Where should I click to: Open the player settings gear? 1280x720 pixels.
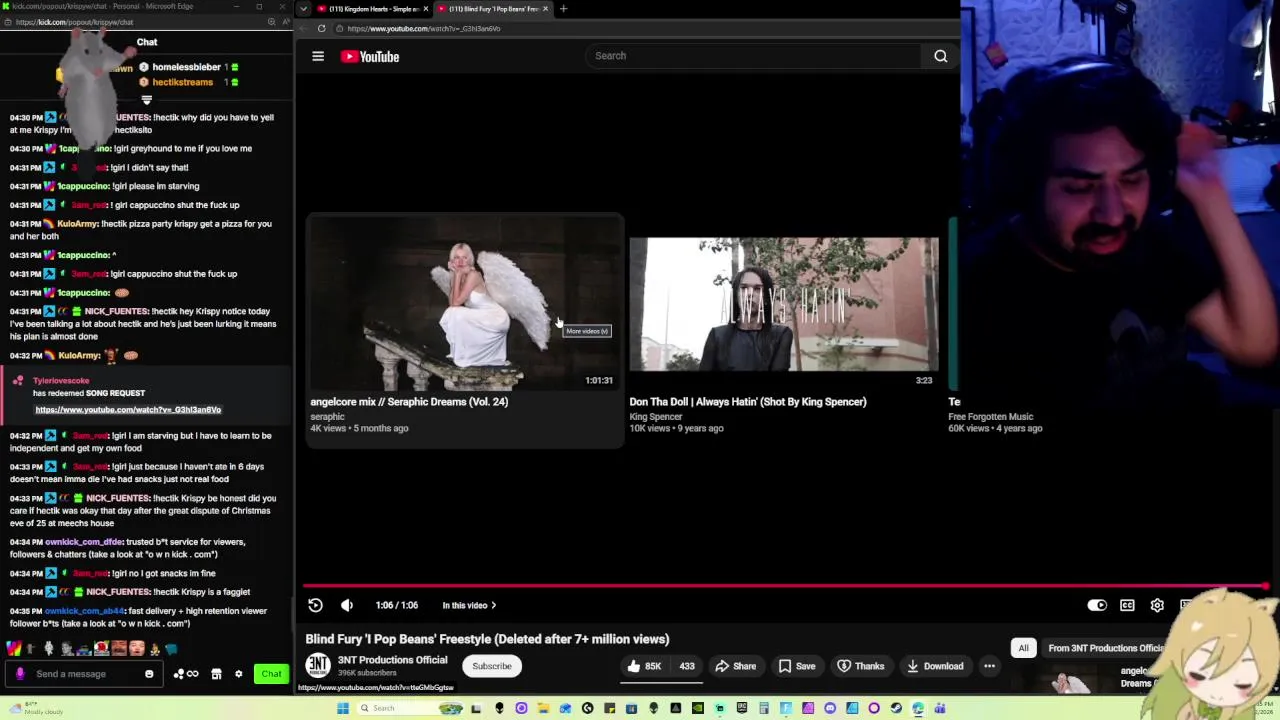click(x=1157, y=605)
